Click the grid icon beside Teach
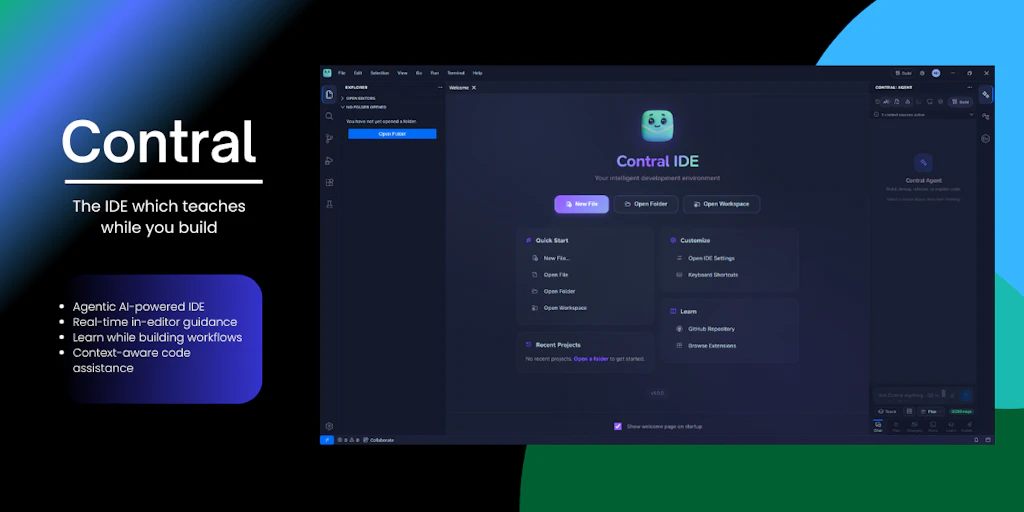 point(909,411)
